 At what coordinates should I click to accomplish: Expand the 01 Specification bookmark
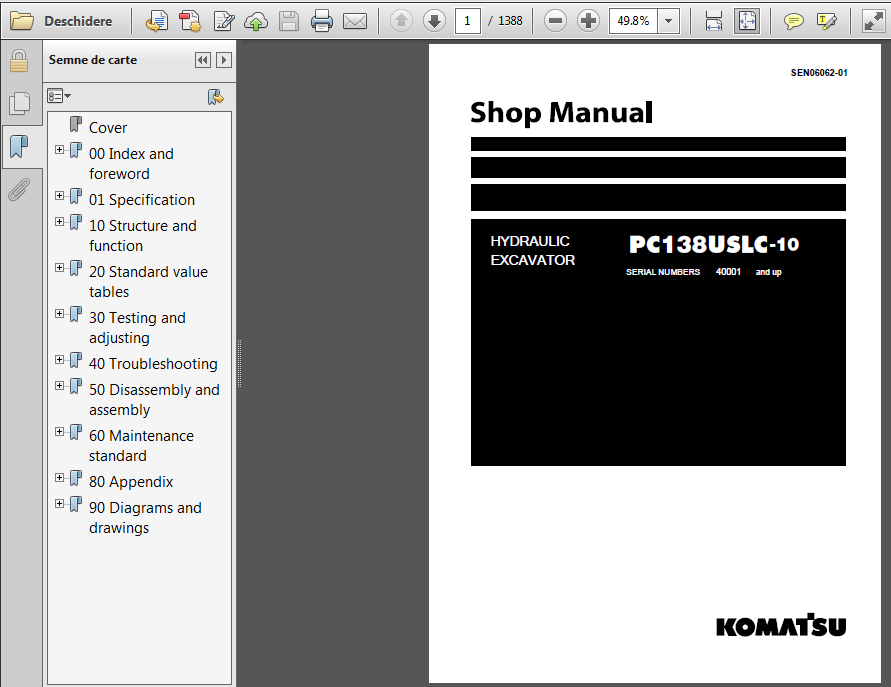point(59,195)
